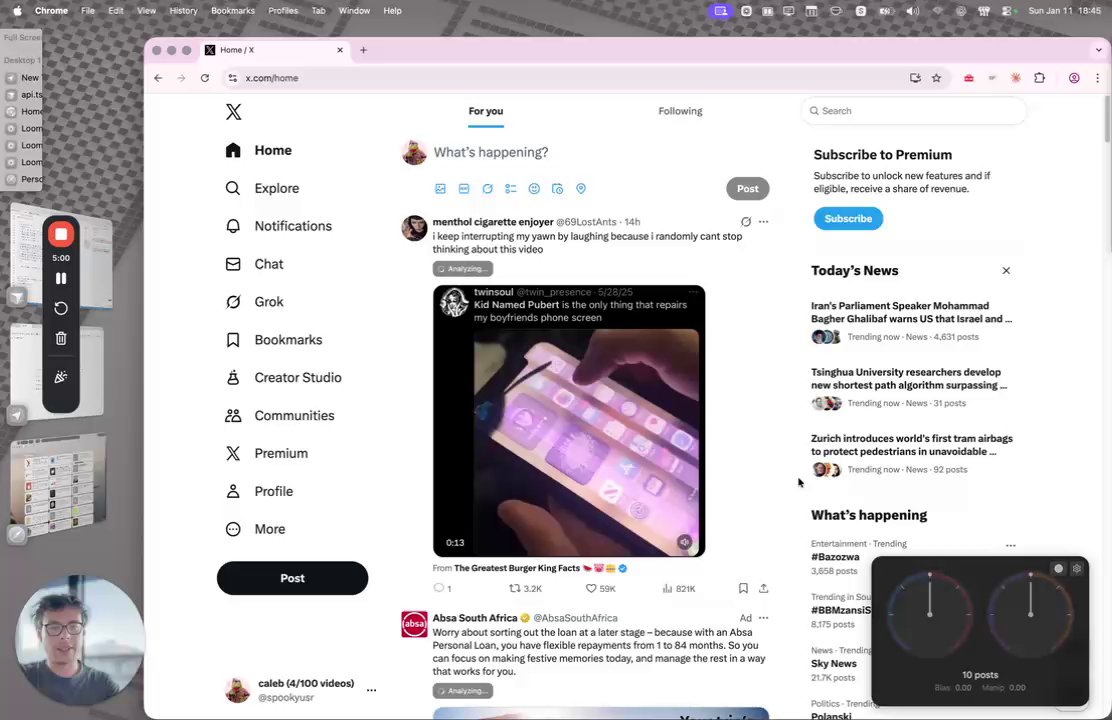Click the blue Subscribe button
The width and height of the screenshot is (1112, 720).
pos(848,218)
